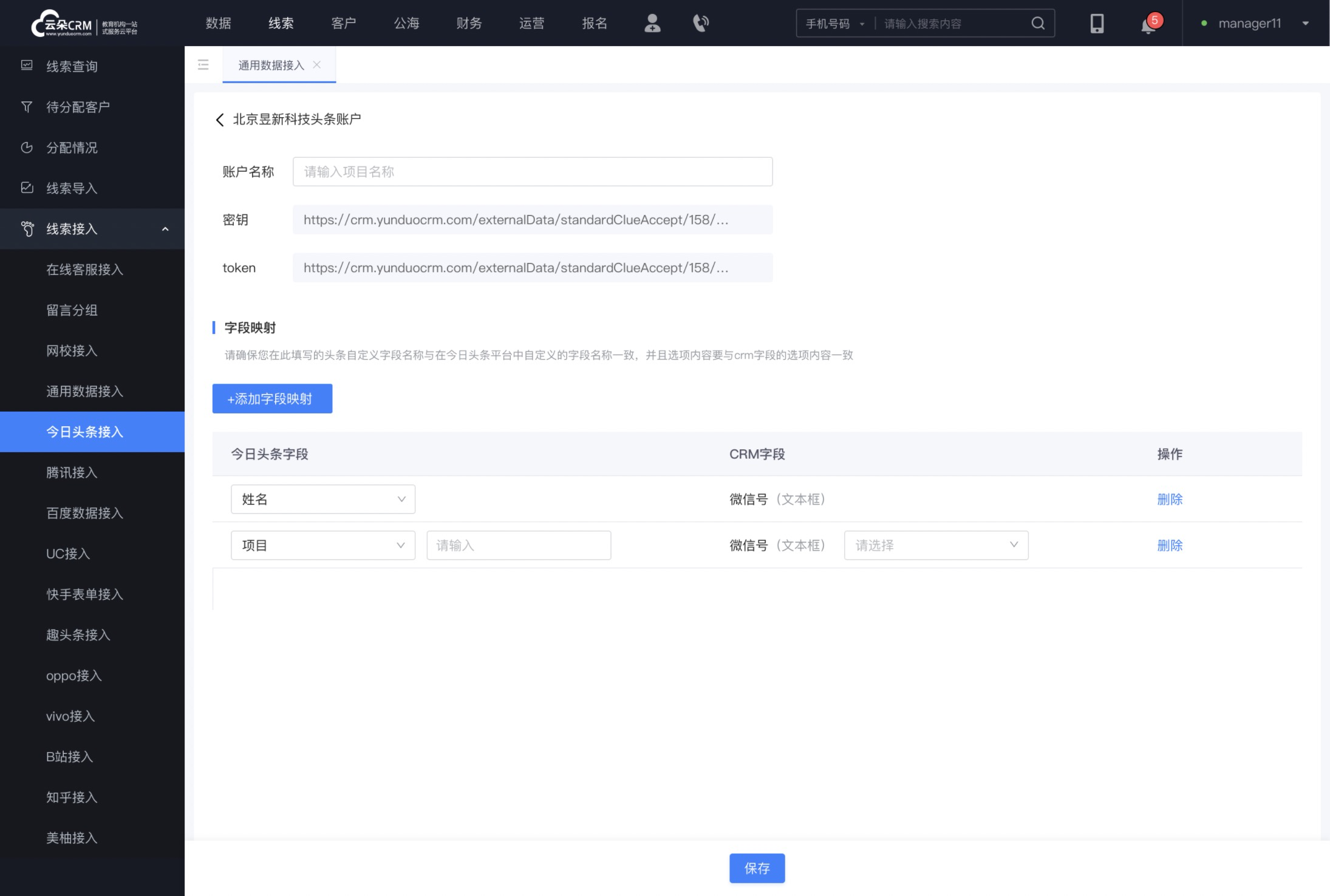
Task: Click the 线索接入 sidebar icon
Action: [25, 228]
